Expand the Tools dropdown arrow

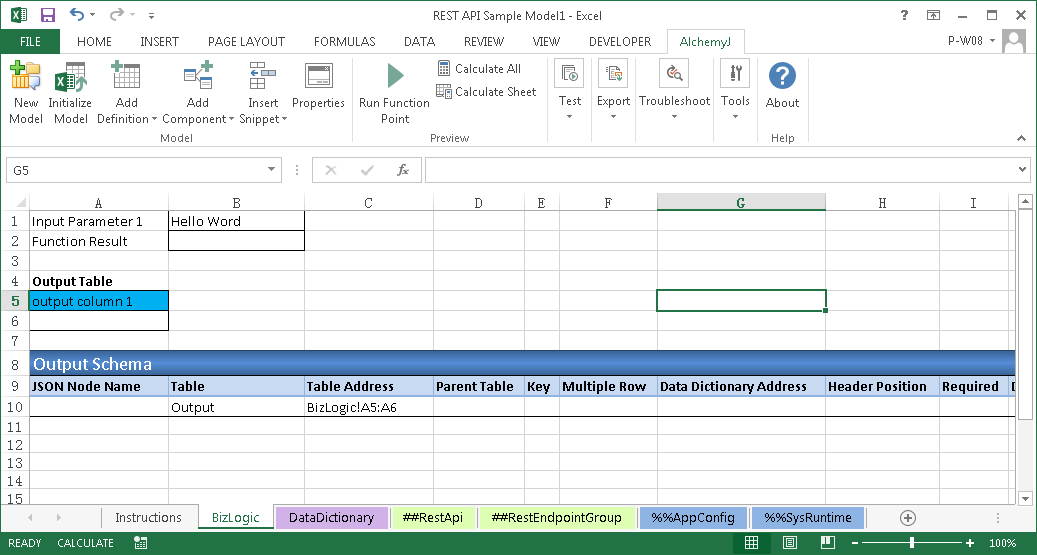[735, 117]
